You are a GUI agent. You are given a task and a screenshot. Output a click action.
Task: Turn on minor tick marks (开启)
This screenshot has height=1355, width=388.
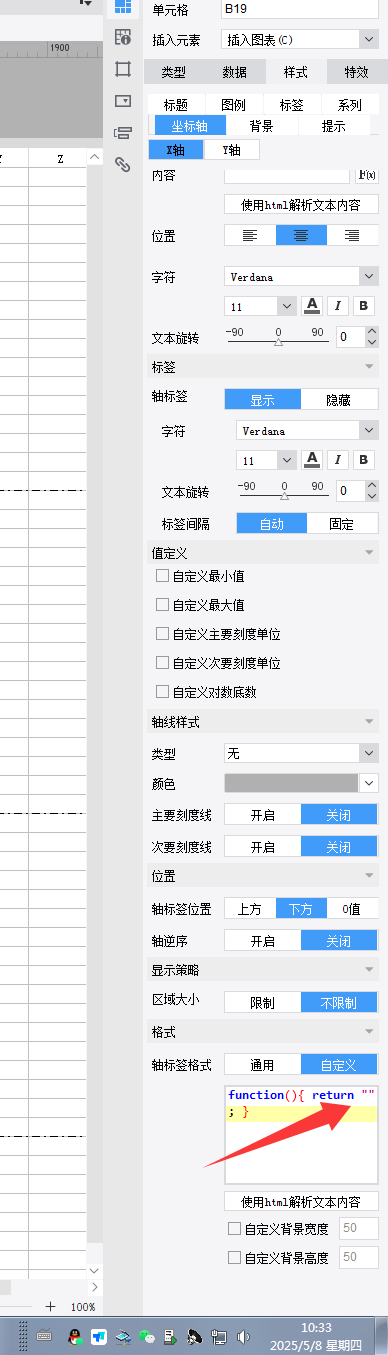click(x=263, y=847)
